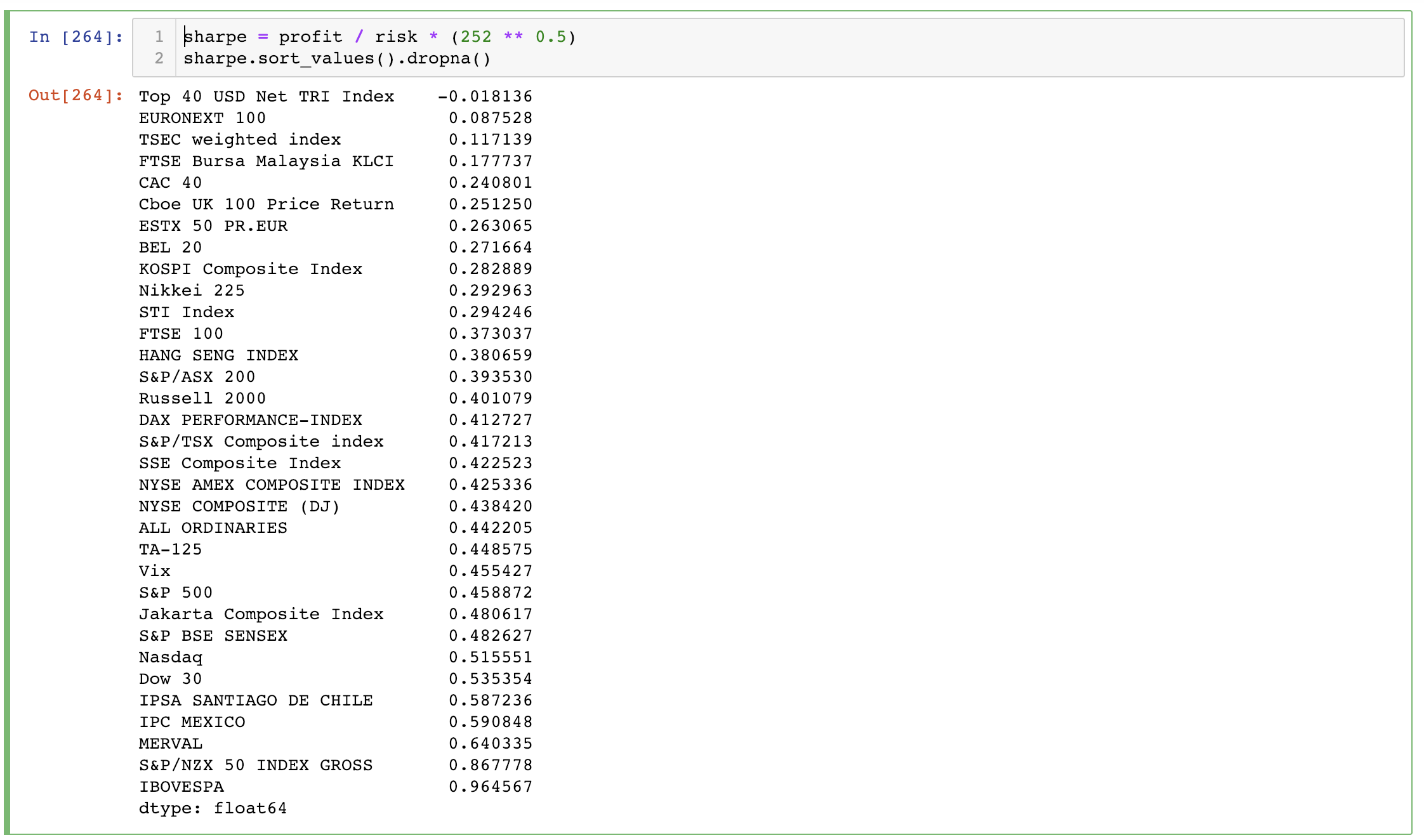Select the IBOVESPA row label

click(181, 787)
